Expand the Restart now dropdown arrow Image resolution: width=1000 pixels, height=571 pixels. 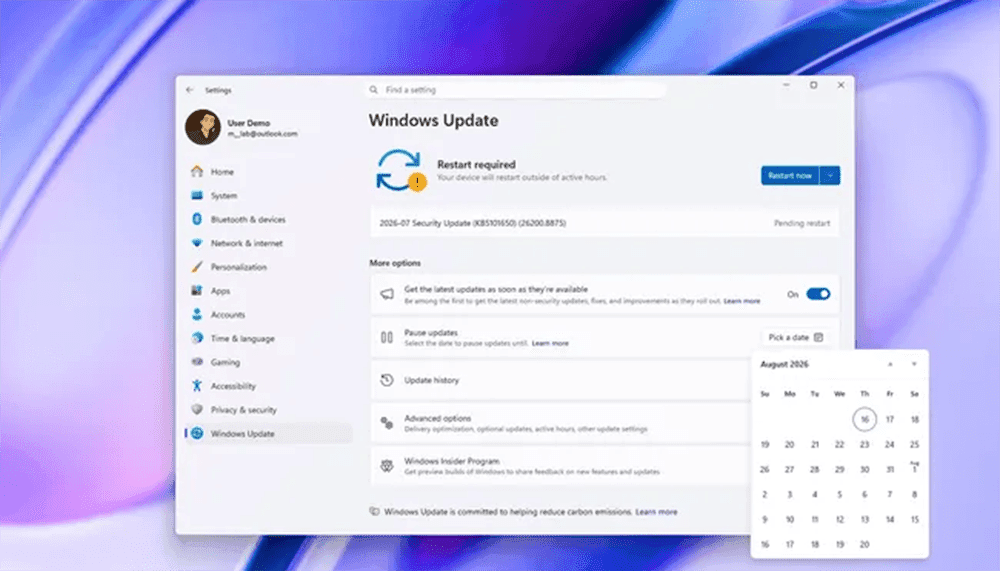pos(830,175)
